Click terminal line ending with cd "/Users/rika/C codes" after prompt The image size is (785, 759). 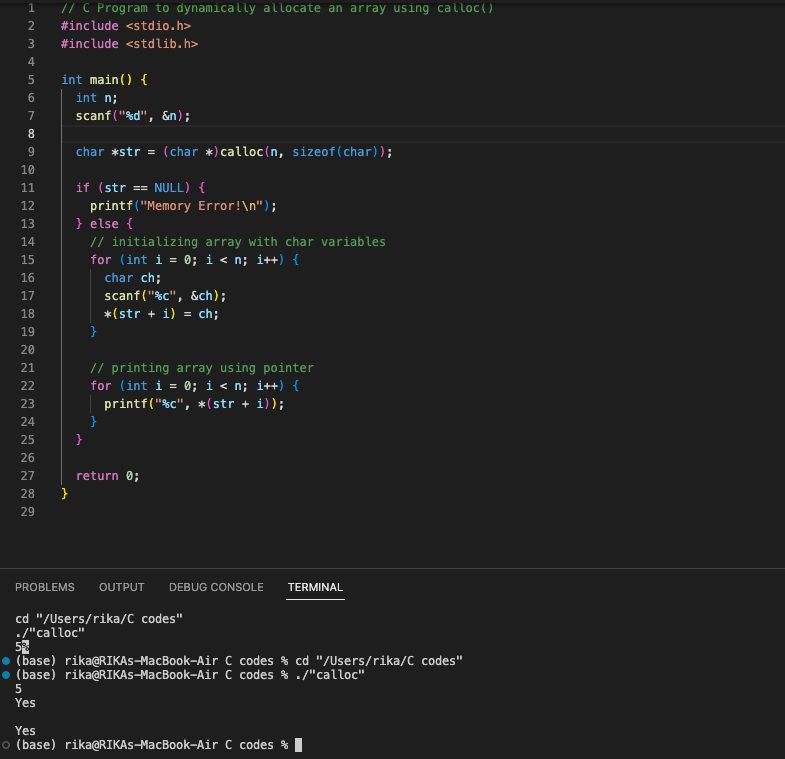[239, 661]
